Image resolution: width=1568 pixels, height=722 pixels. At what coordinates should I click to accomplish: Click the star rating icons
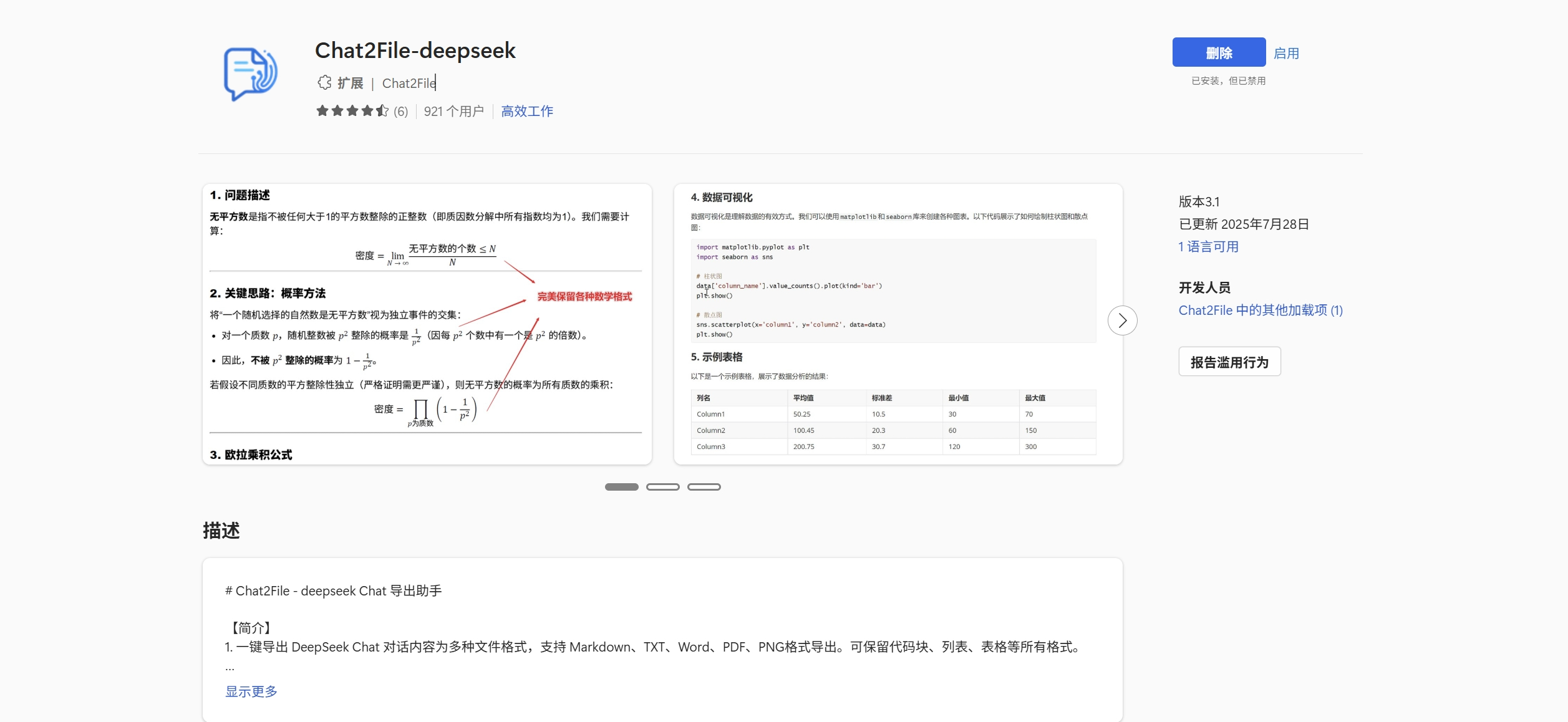[352, 111]
